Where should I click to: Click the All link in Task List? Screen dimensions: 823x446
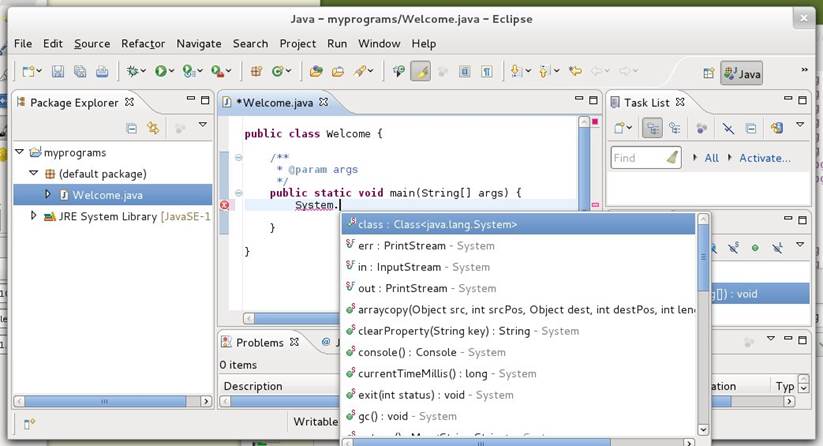pos(712,158)
